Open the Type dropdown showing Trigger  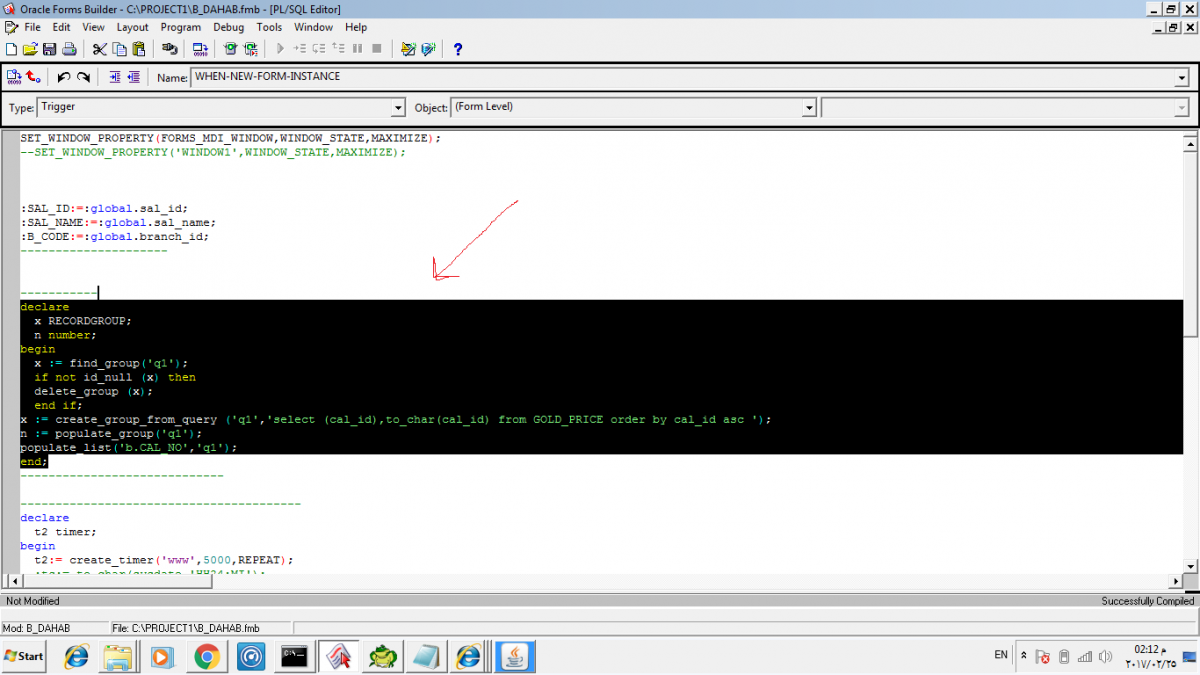[398, 108]
